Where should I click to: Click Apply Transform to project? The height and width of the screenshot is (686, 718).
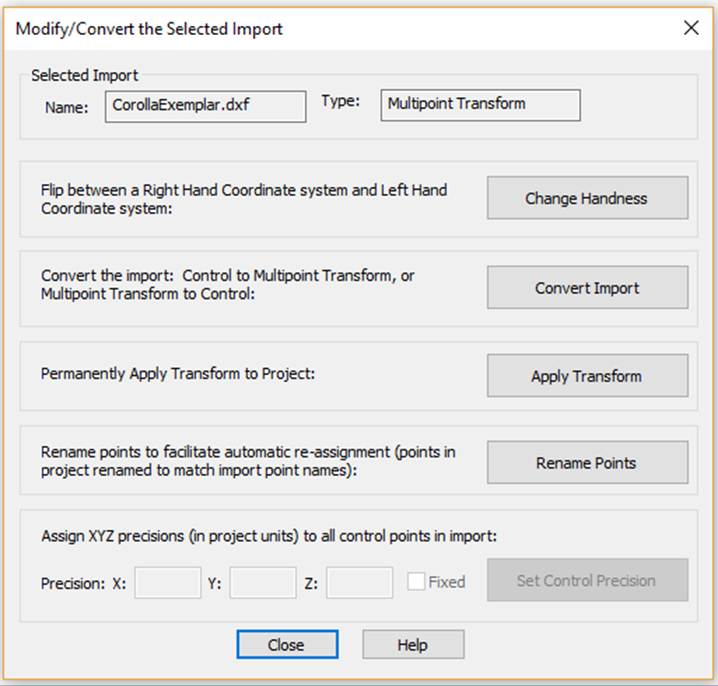tap(587, 376)
